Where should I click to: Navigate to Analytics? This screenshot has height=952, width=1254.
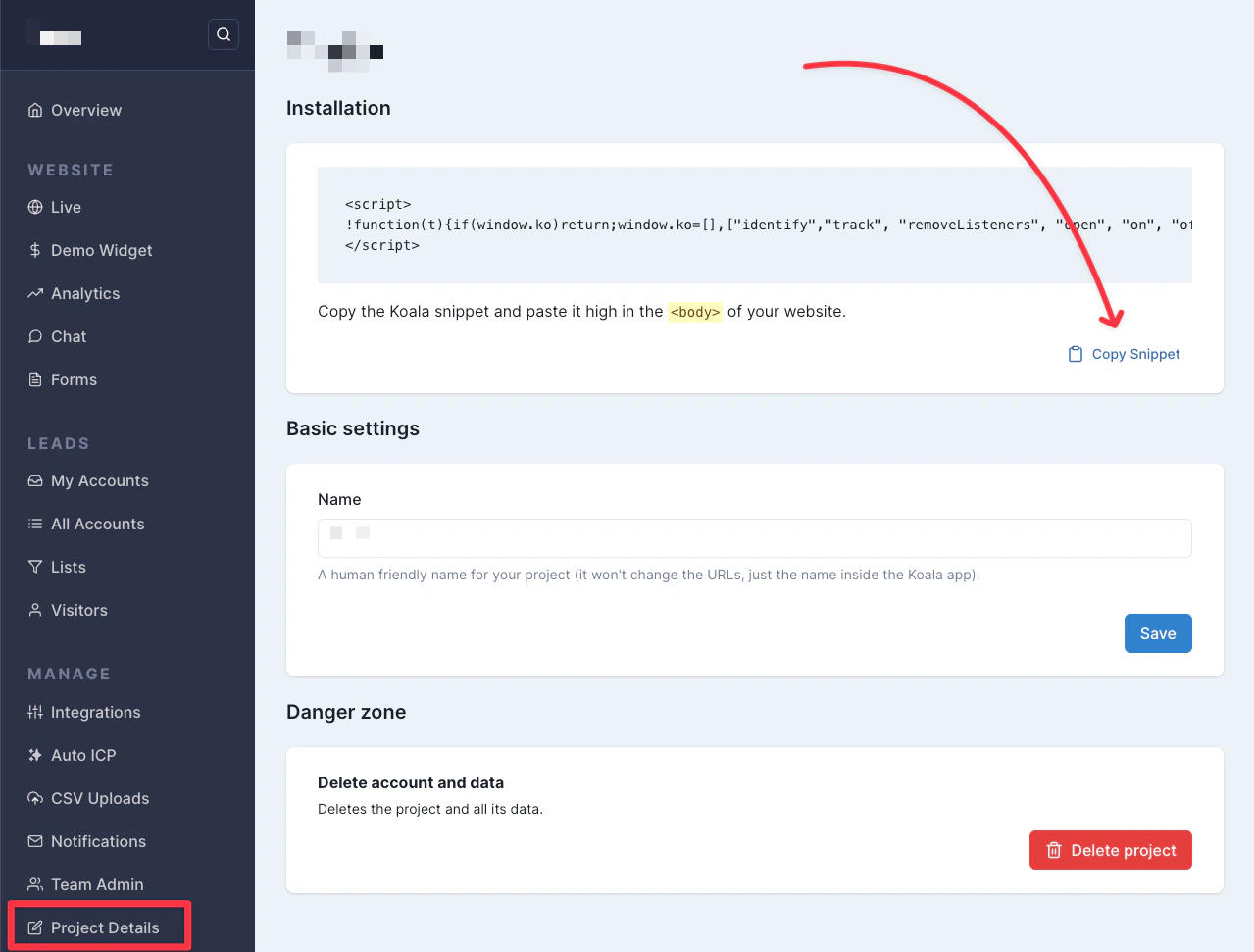tap(85, 293)
